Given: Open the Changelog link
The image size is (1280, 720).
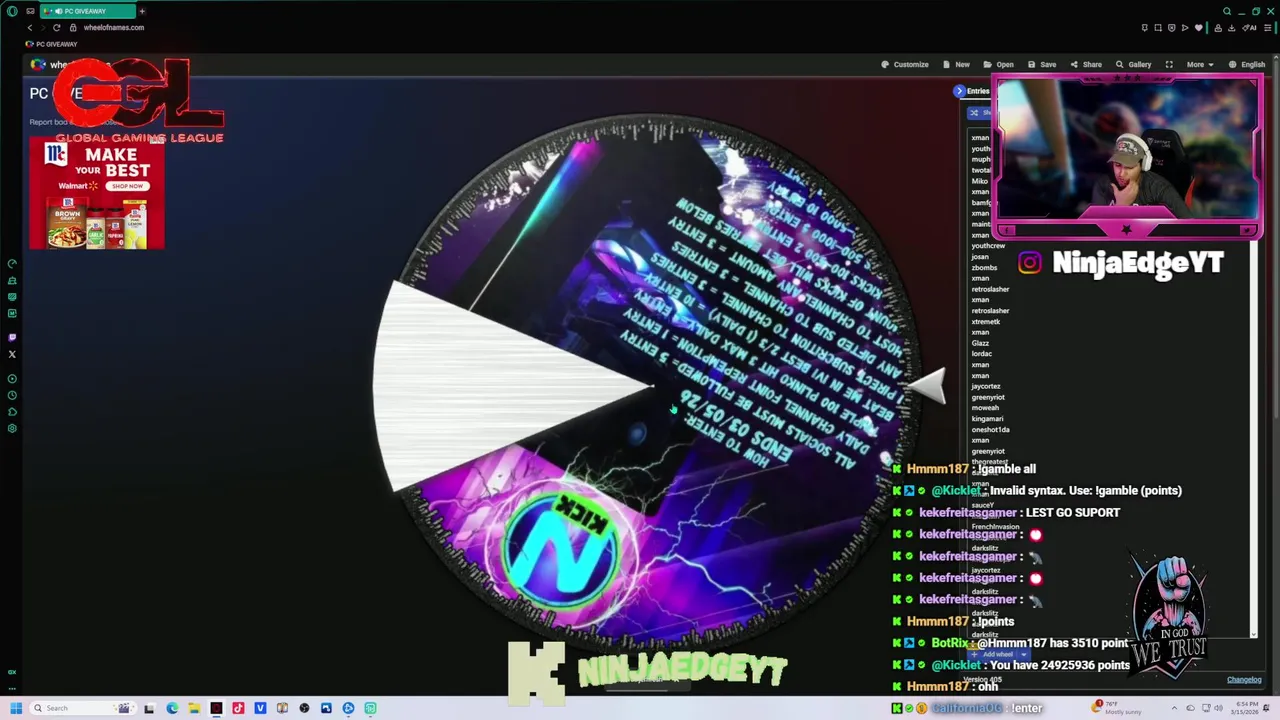Looking at the screenshot, I should point(1244,680).
